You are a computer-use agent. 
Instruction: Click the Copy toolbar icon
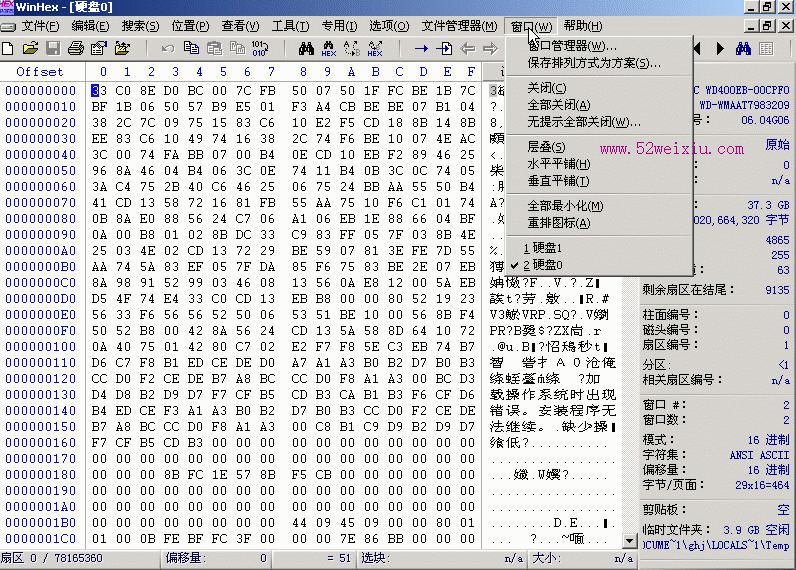click(x=191, y=49)
